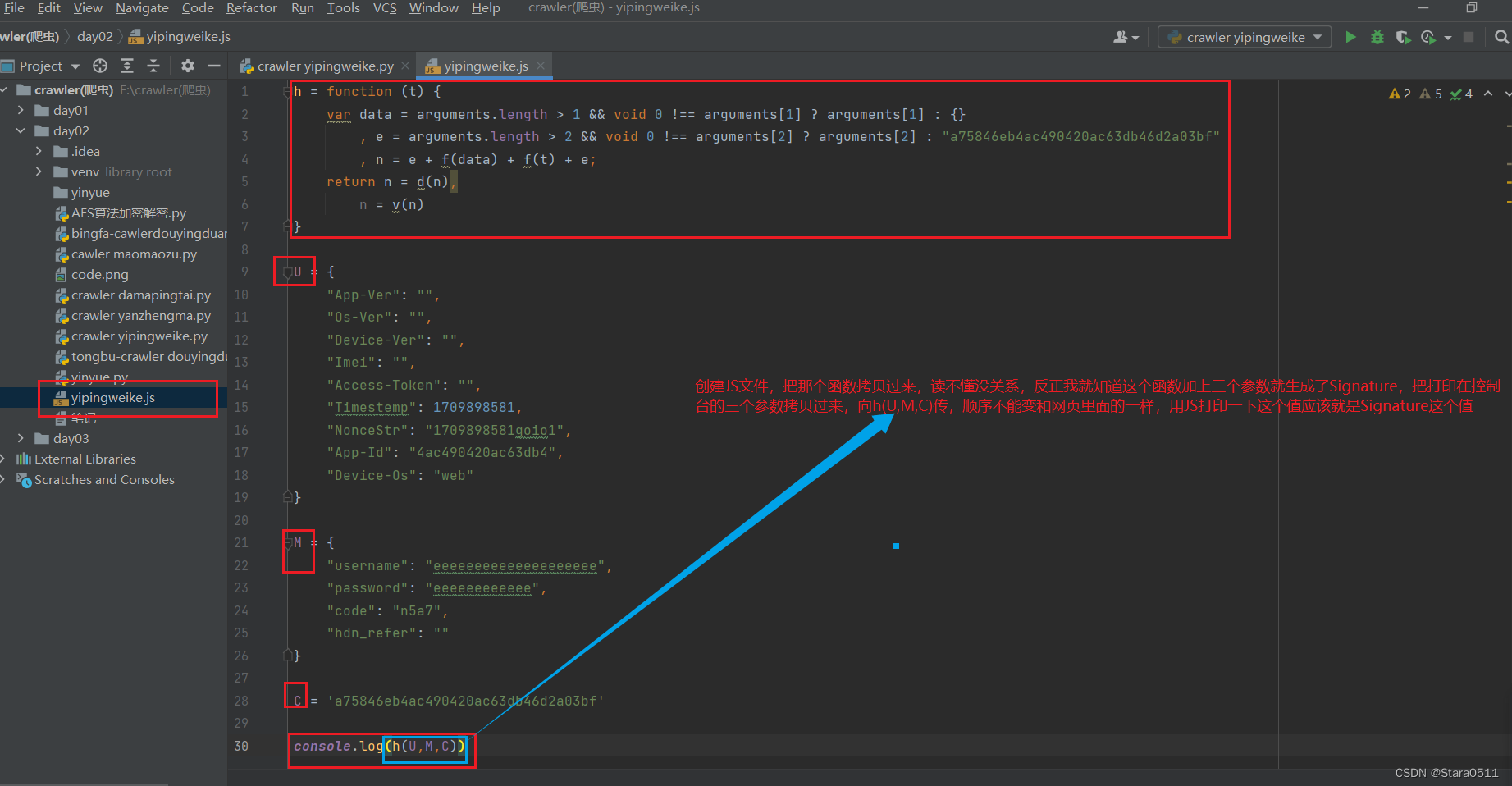Click yipingweike.js in the breadcrumb bar
Viewport: 1512px width, 786px height.
coord(180,37)
